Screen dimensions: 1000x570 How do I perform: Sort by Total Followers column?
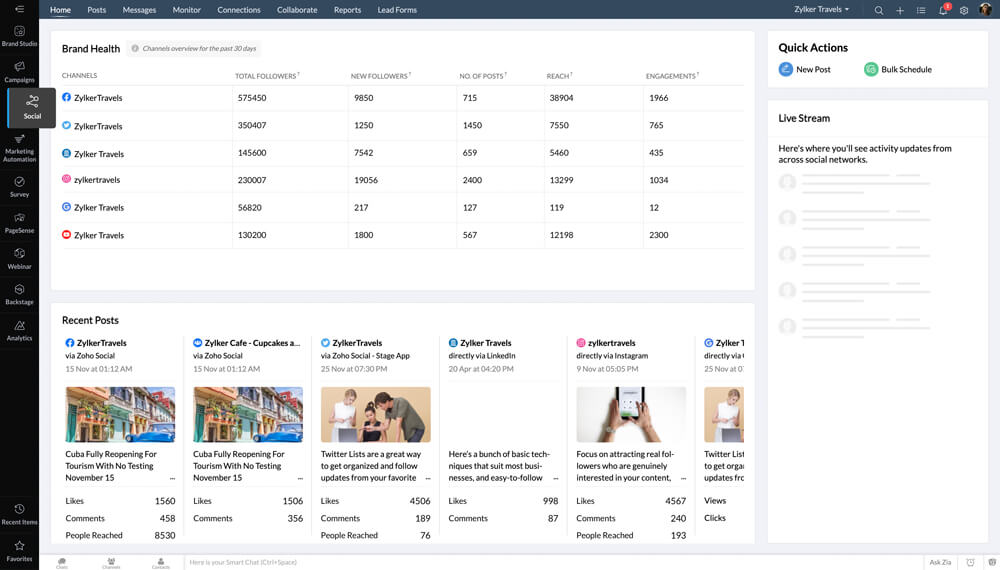pos(267,76)
